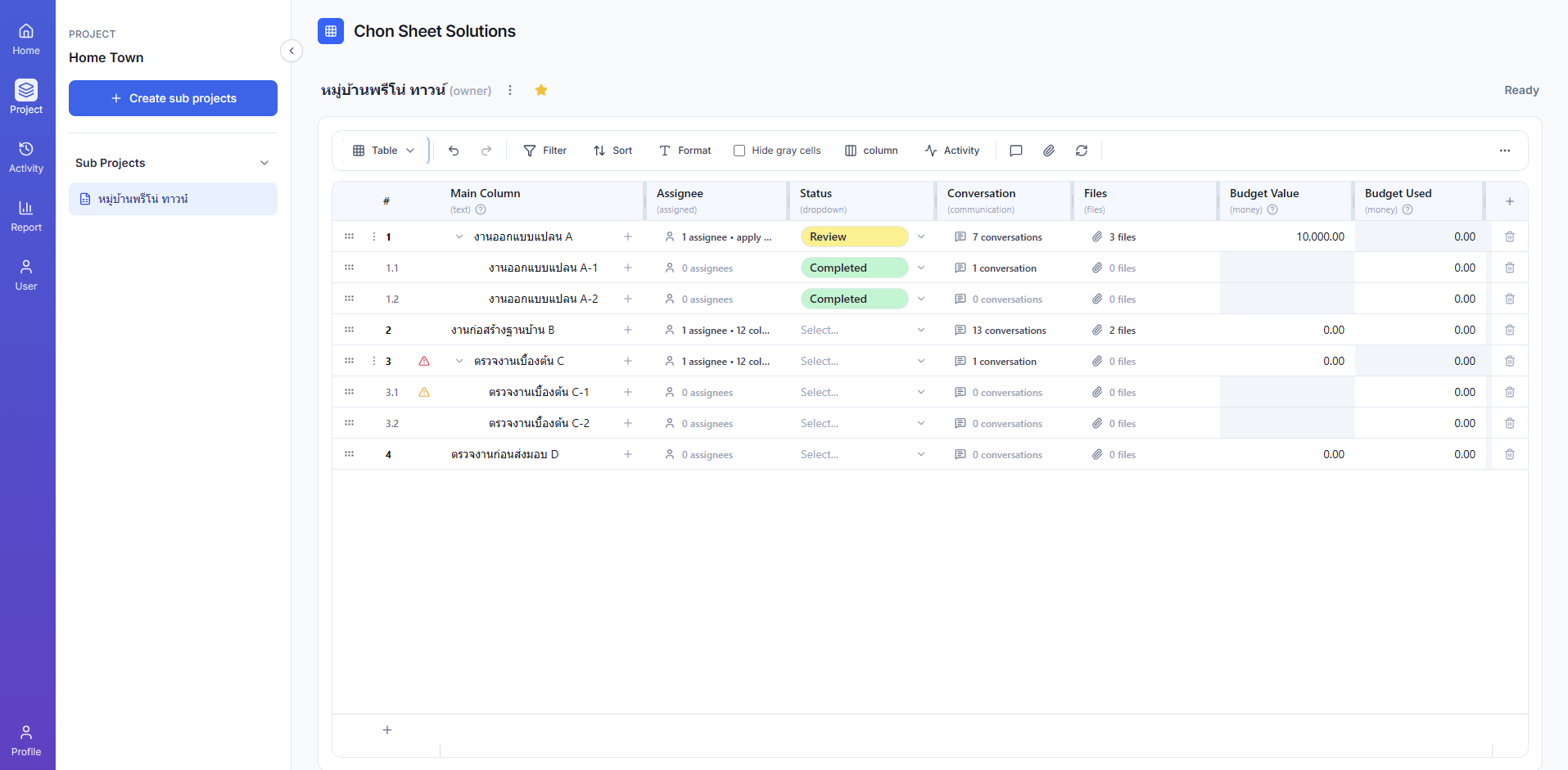1568x770 pixels.
Task: Delete row 1 using trash icon
Action: click(1510, 236)
